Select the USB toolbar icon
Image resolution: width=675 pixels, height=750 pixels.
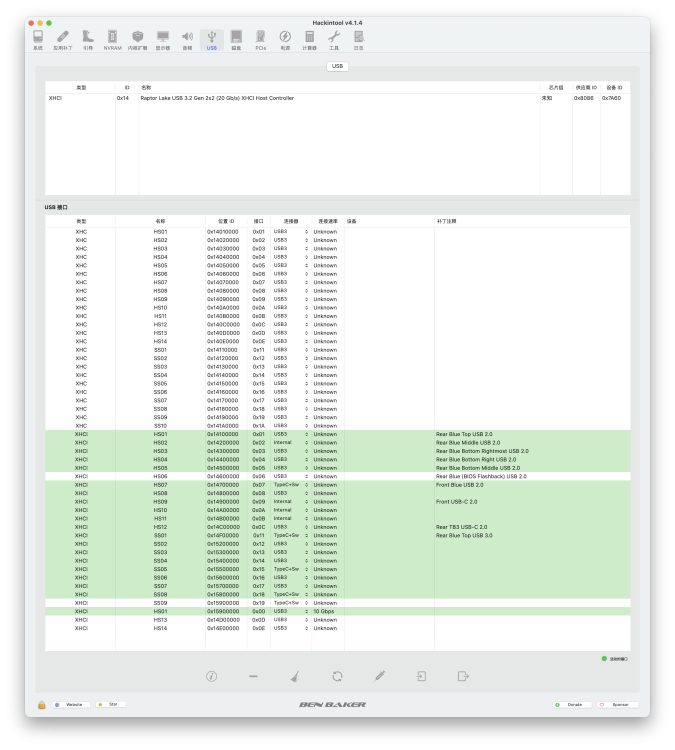[212, 40]
